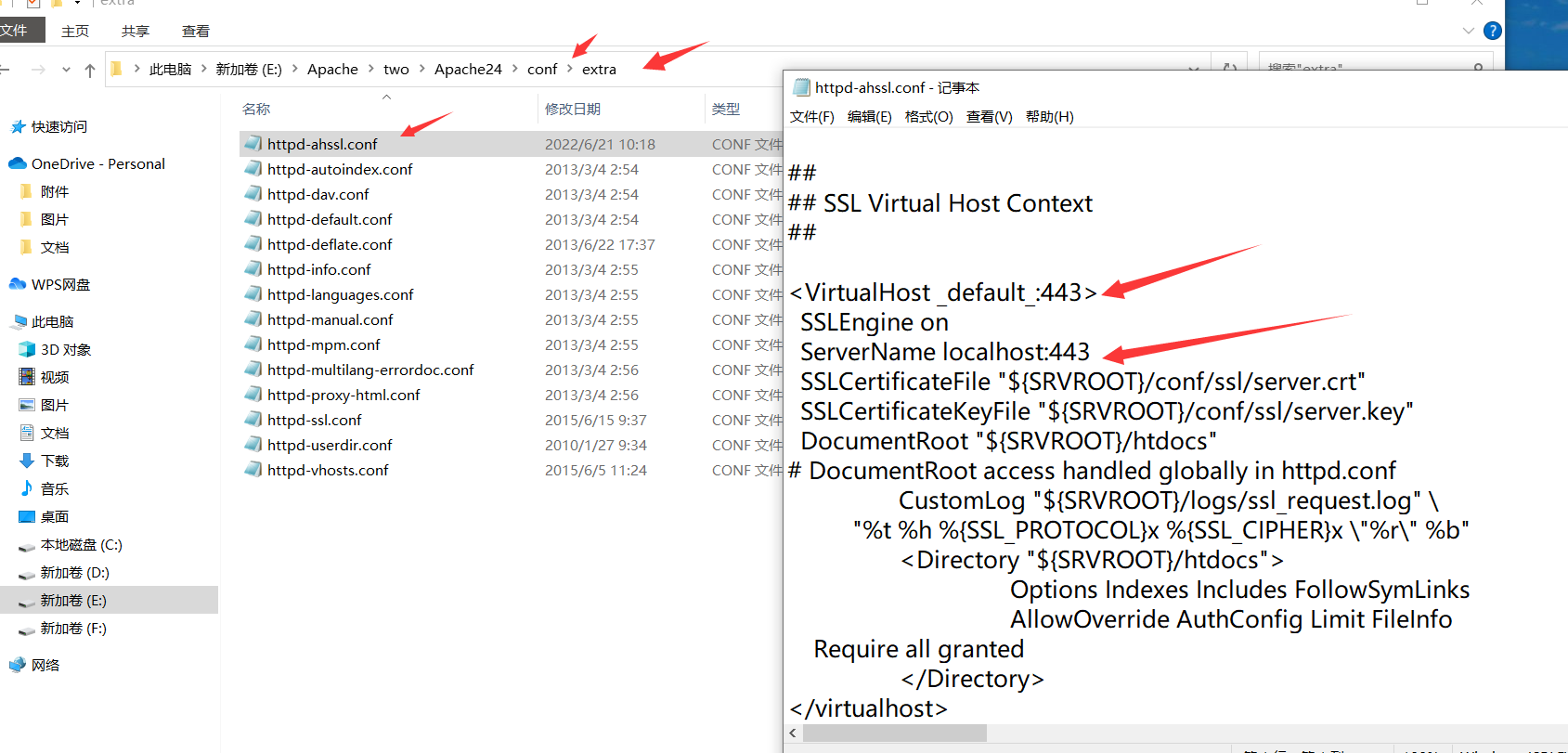This screenshot has width=1568, height=753.
Task: Click the left arrow of Notepad's horizontal scrollbar
Action: click(793, 734)
